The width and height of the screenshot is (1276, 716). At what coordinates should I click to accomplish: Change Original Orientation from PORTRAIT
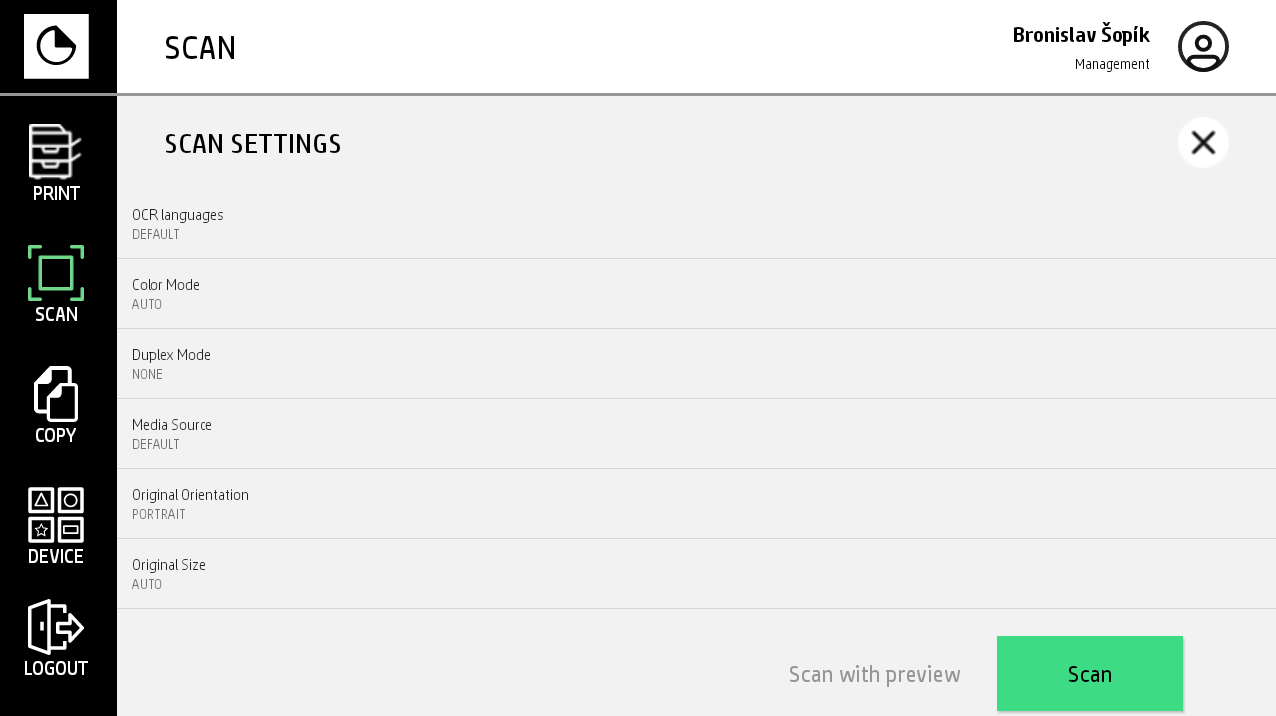coord(696,504)
